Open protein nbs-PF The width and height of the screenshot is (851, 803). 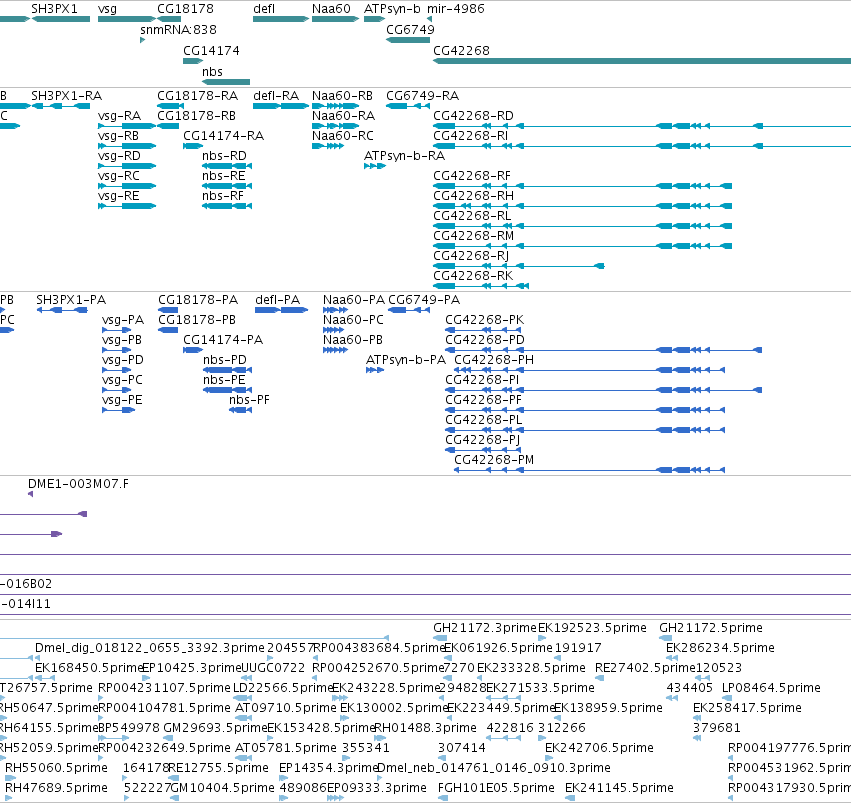(249, 400)
